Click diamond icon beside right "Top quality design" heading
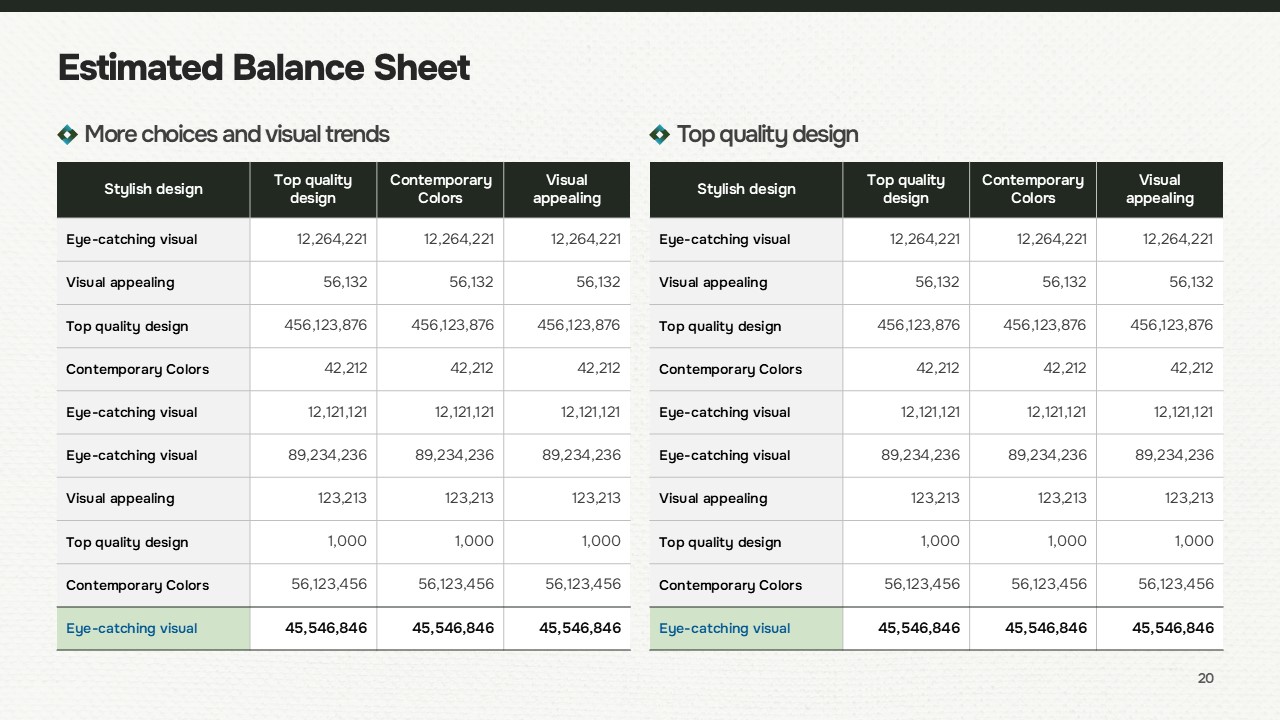The image size is (1280, 720). pos(660,134)
